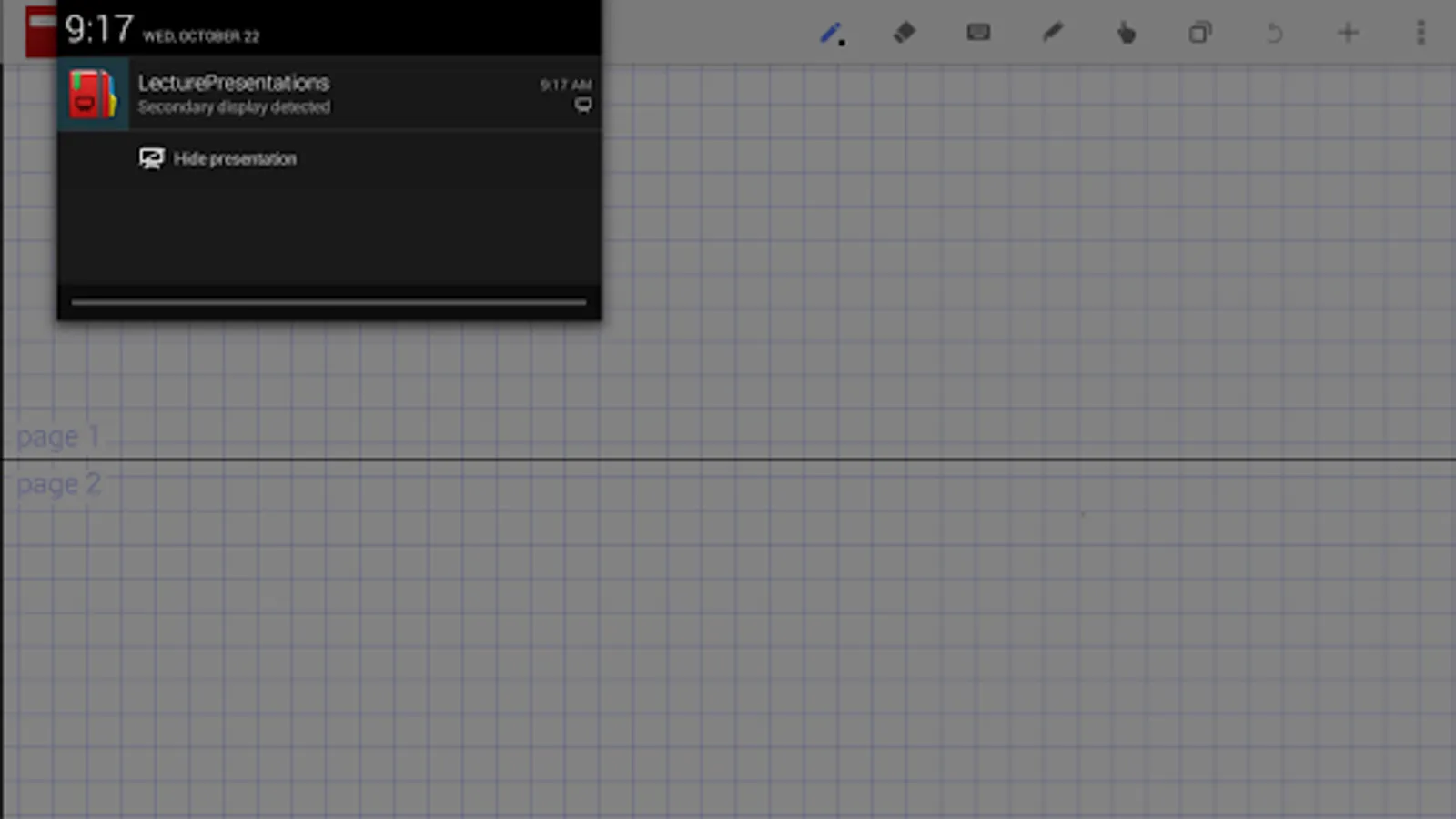The width and height of the screenshot is (1456, 819).
Task: Click the 9:17 clock in notification header
Action: click(99, 29)
